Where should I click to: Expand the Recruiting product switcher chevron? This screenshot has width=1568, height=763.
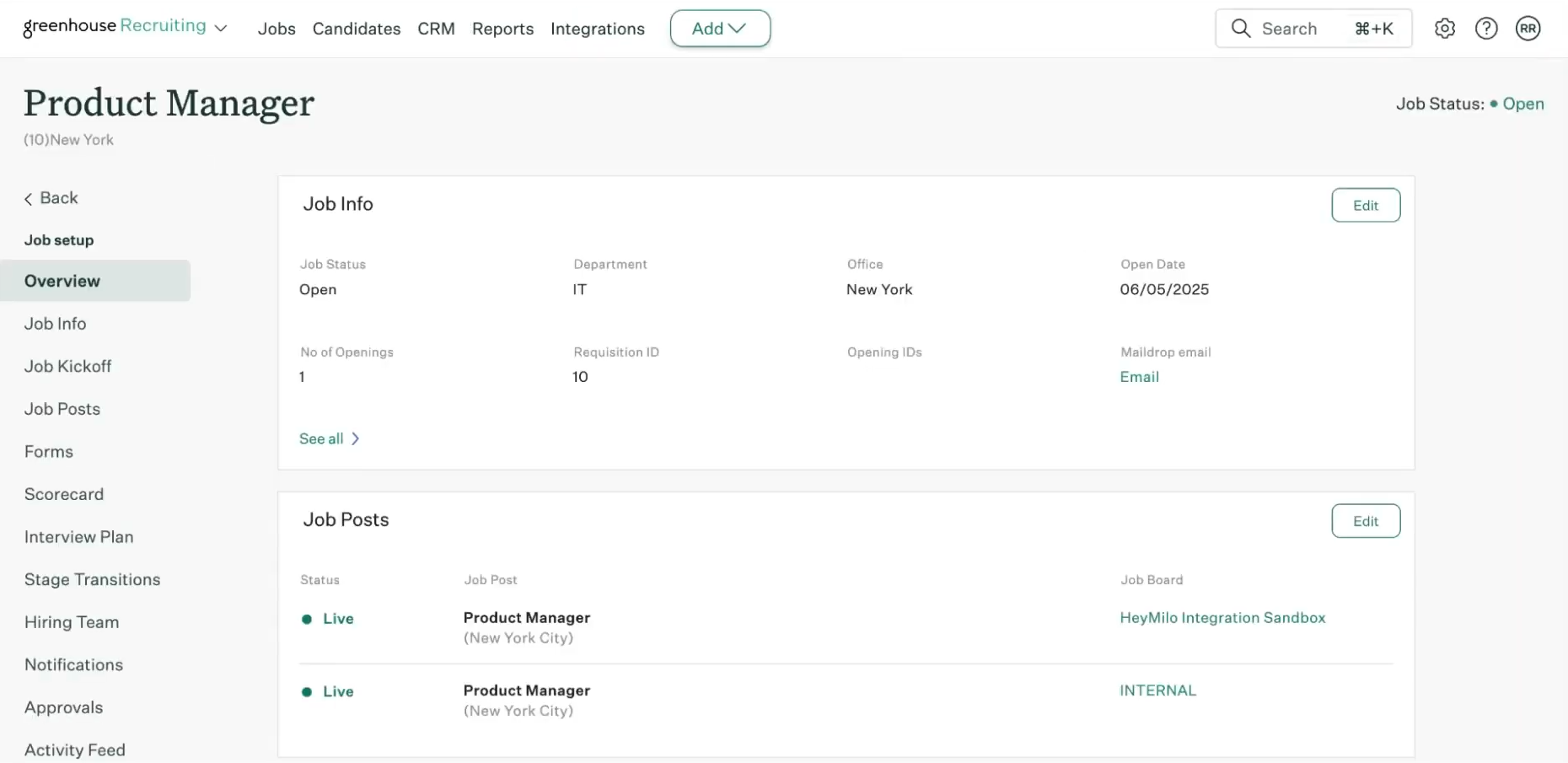click(221, 29)
